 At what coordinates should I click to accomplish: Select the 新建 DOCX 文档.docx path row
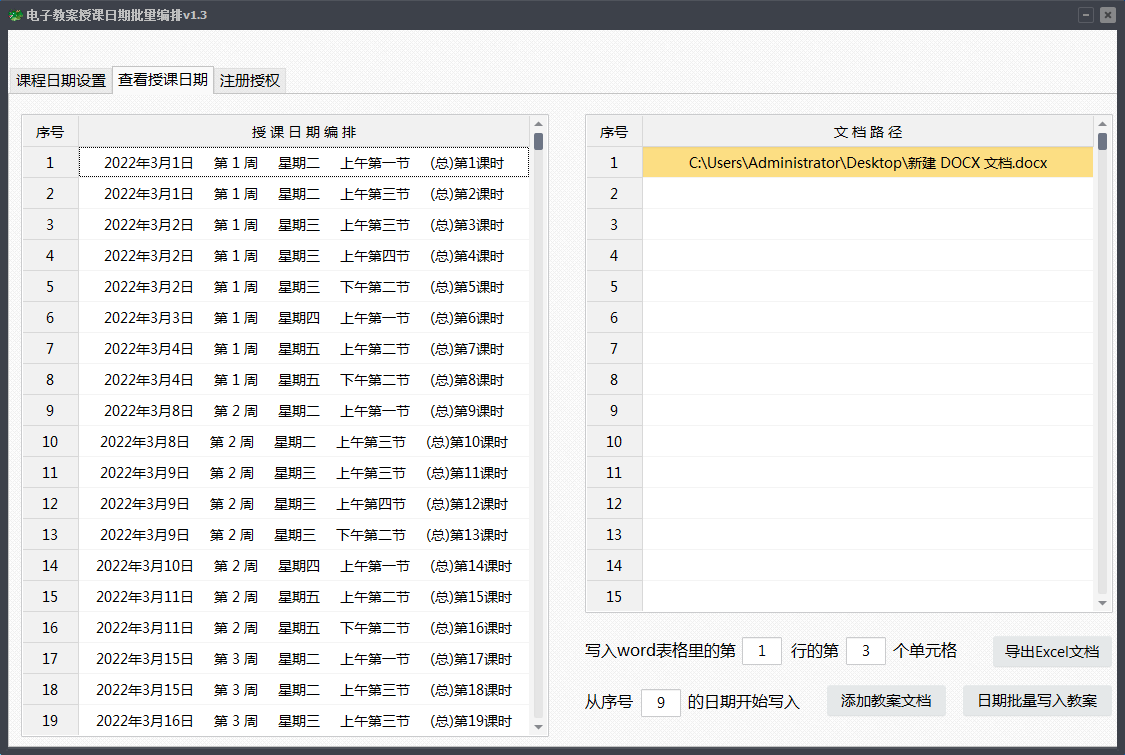(x=867, y=163)
